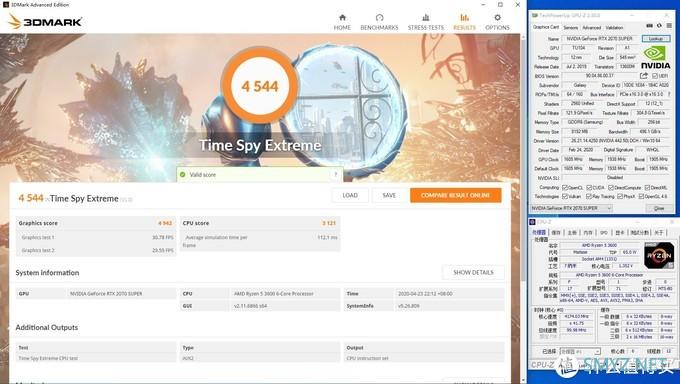
Task: Select the CPU-Z 主板 tab
Action: 572,233
